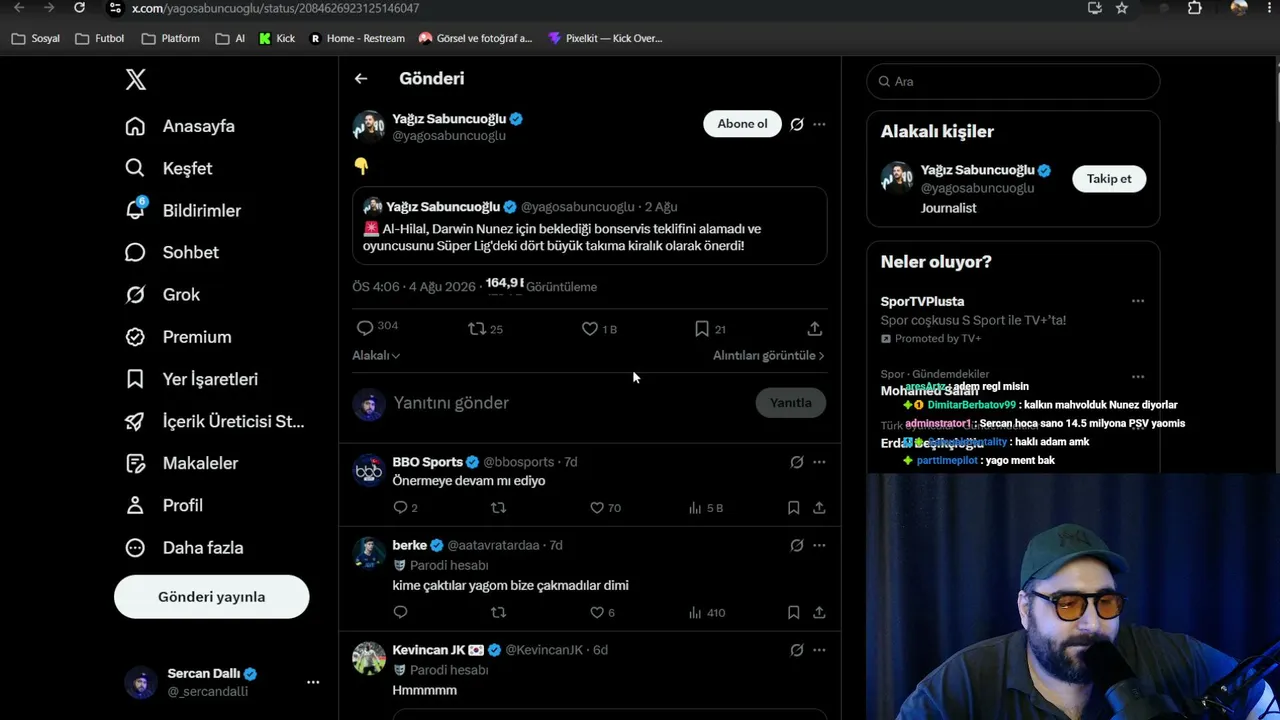Repost the BBO Sports reply
The image size is (1280, 720).
coord(498,508)
